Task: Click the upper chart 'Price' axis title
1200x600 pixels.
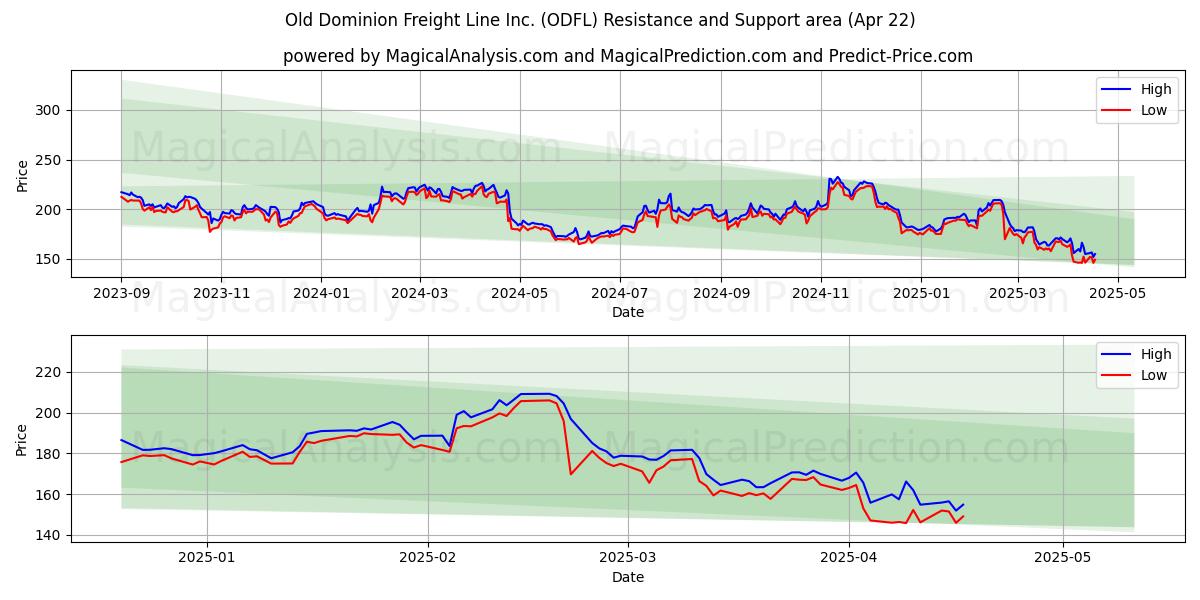Action: click(23, 174)
